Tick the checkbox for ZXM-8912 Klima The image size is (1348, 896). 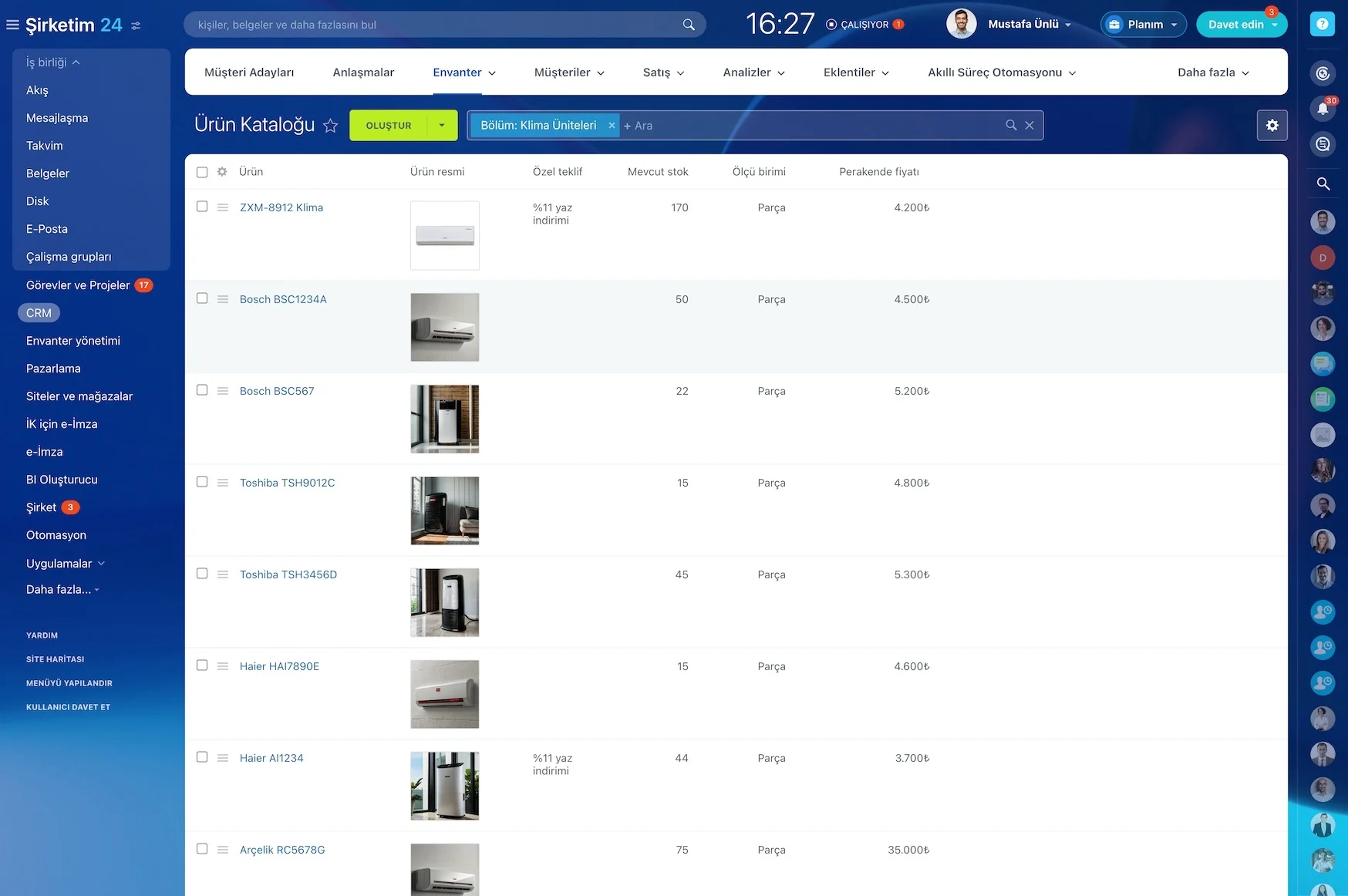pos(202,207)
